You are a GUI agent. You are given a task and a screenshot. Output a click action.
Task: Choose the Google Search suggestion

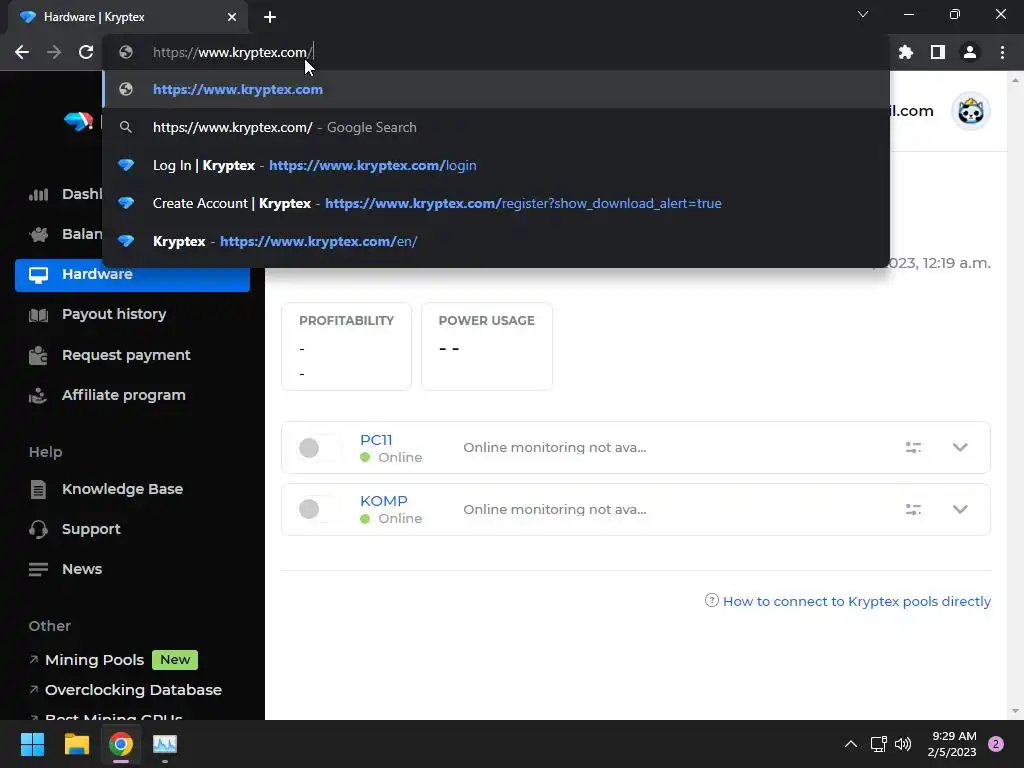(x=496, y=127)
